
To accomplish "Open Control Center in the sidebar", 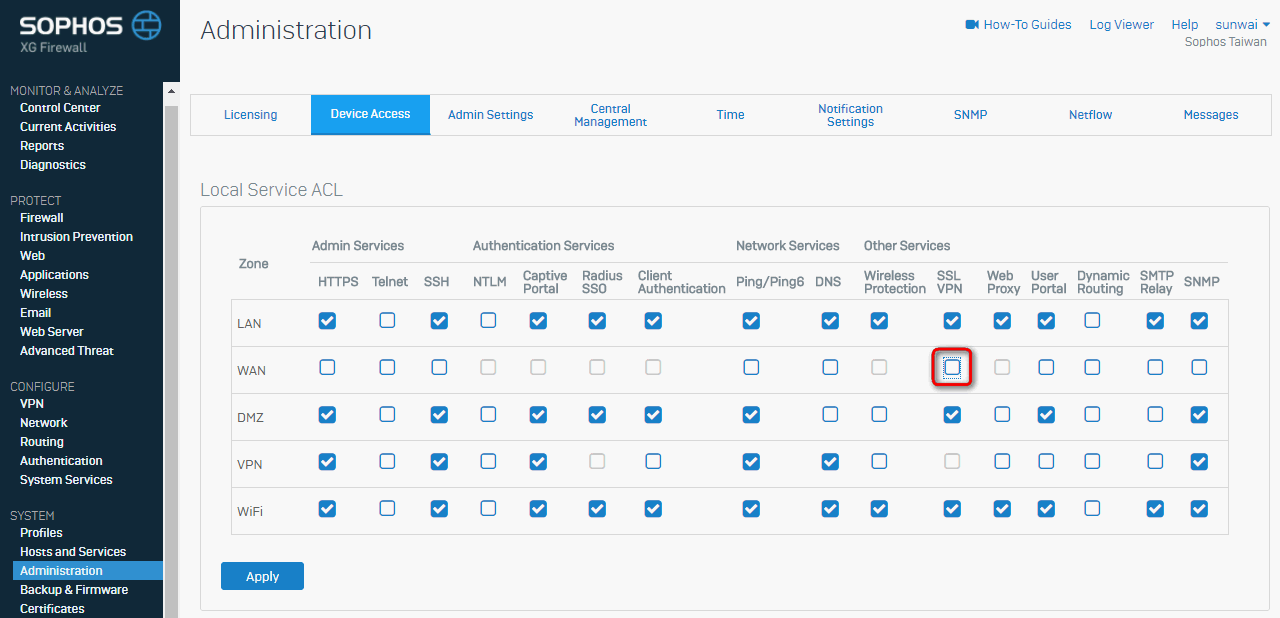I will pyautogui.click(x=60, y=108).
